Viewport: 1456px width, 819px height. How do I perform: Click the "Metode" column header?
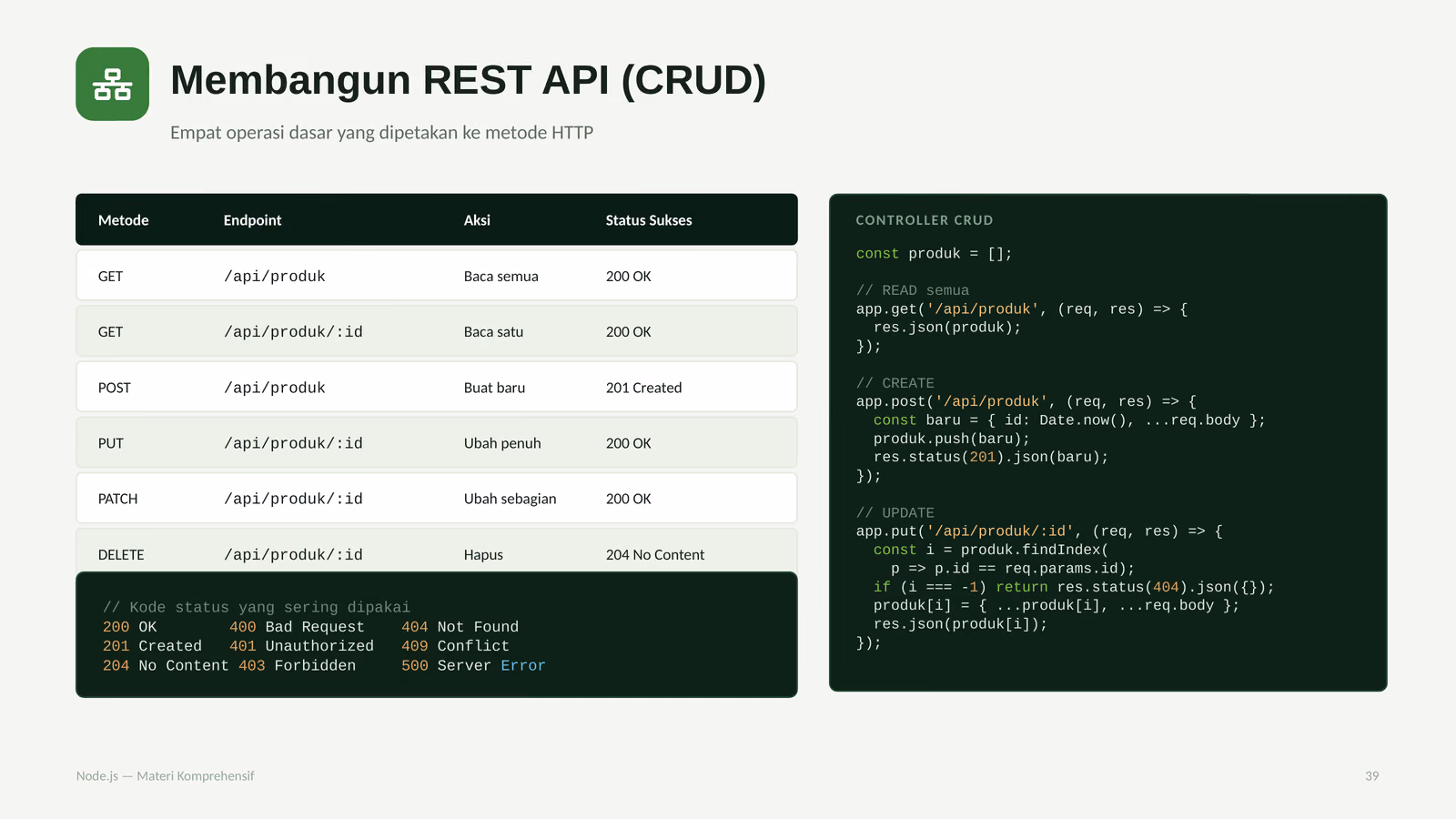(x=123, y=220)
